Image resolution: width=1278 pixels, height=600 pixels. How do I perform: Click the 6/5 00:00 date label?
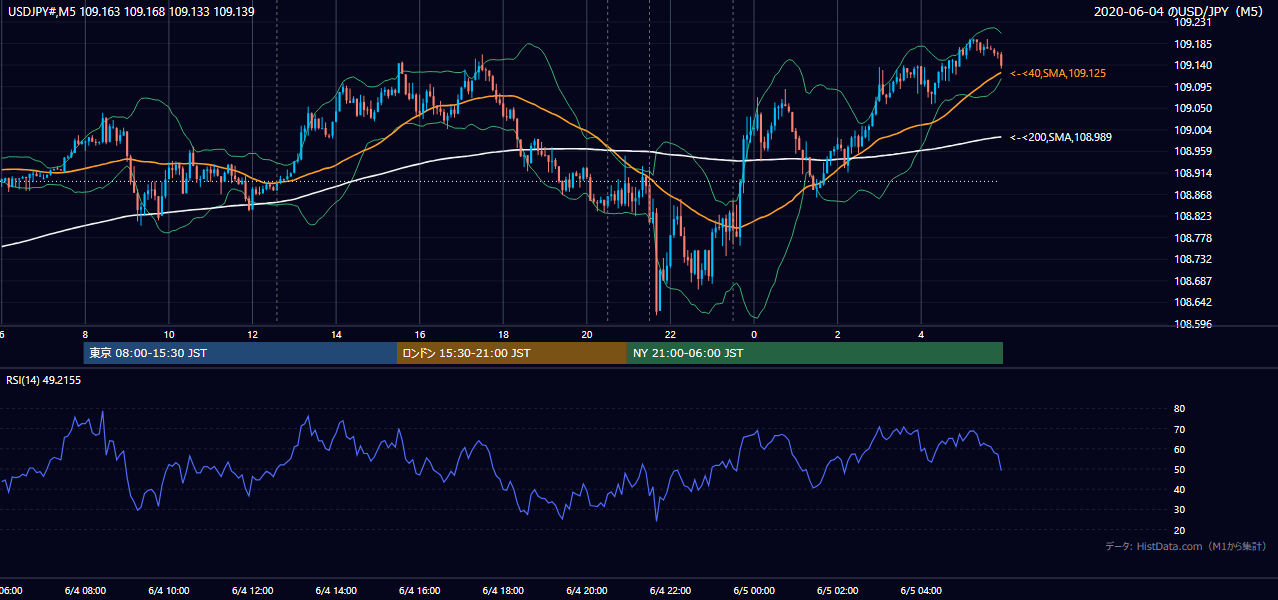(754, 591)
